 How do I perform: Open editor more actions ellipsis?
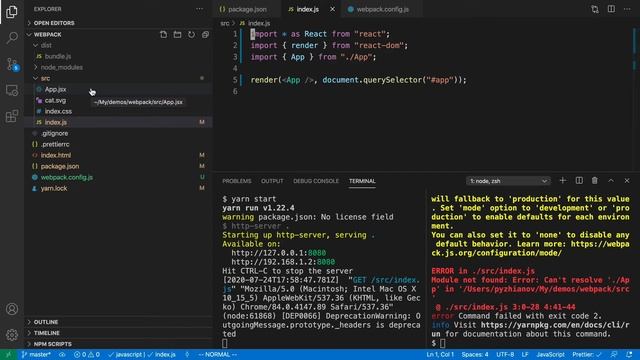[627, 9]
